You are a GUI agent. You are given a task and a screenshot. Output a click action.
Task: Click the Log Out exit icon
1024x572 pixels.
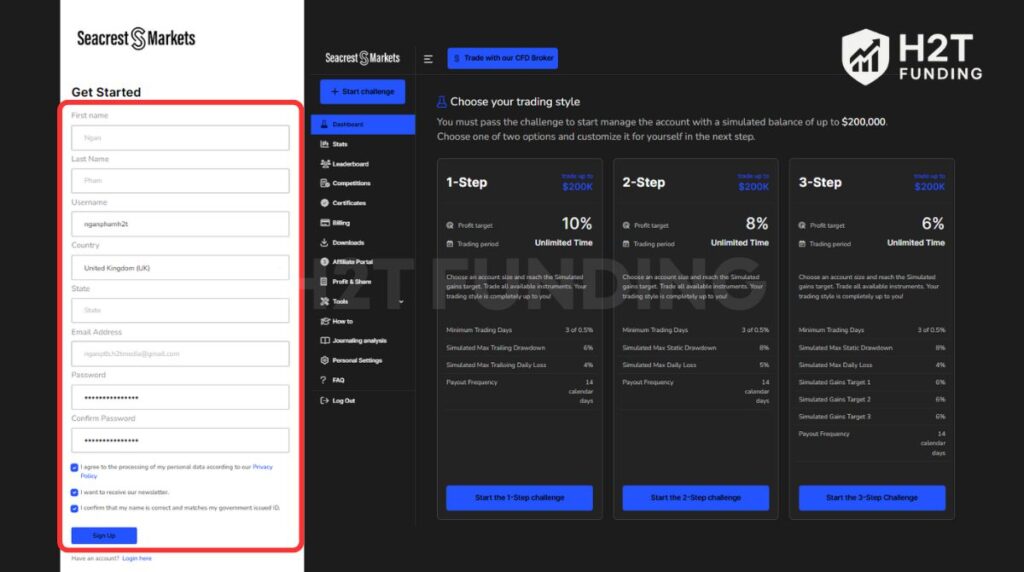coord(325,400)
